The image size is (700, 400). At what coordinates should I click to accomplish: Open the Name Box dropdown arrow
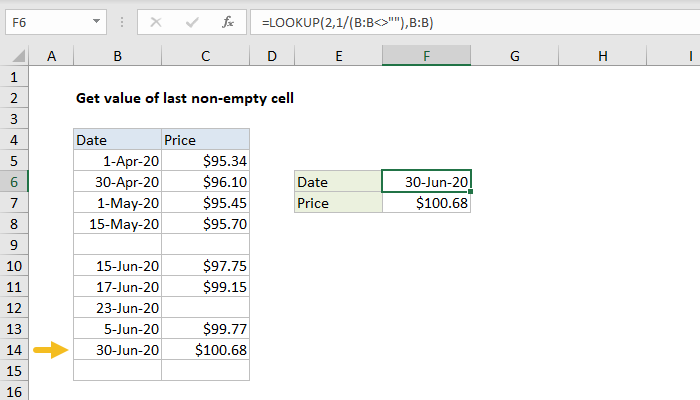[96, 21]
